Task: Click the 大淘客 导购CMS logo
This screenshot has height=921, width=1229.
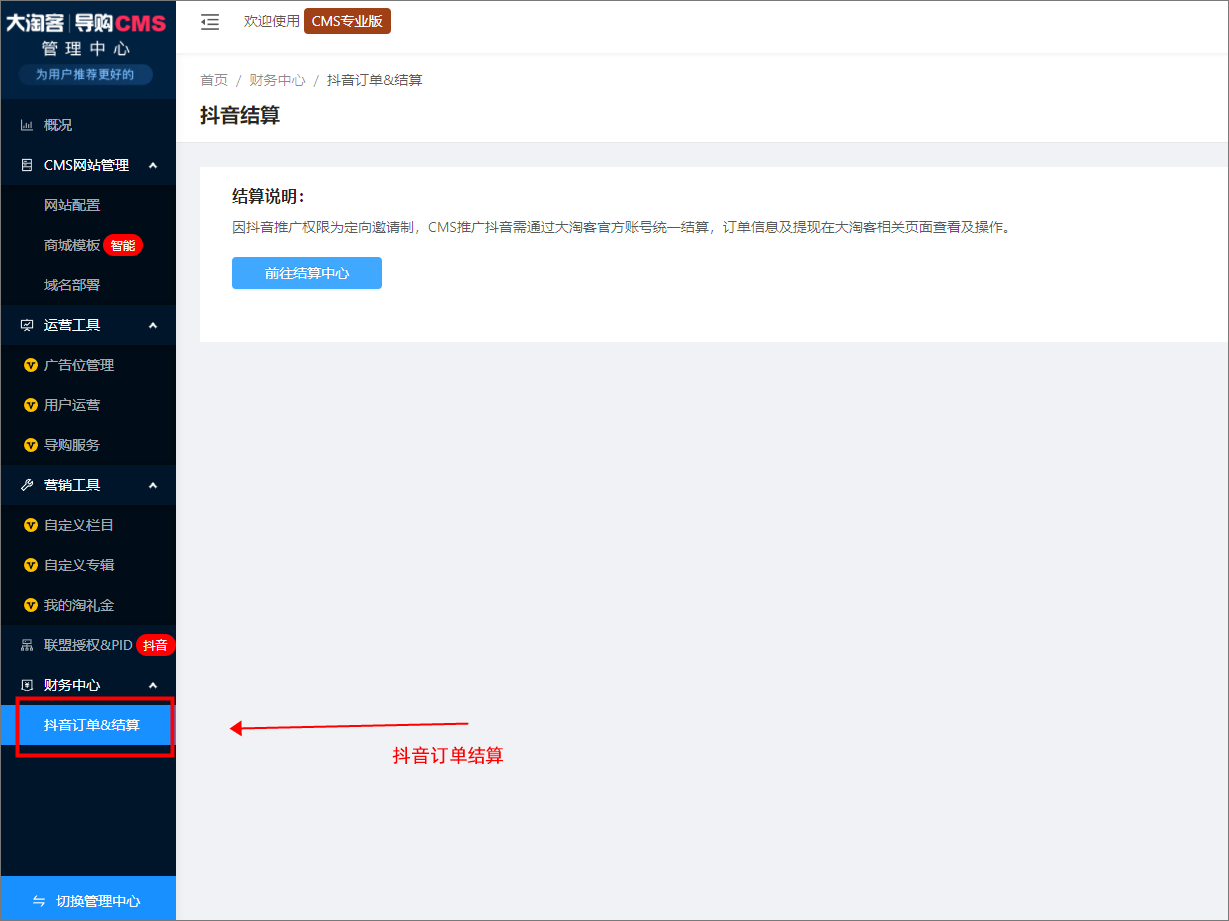Action: click(x=86, y=23)
